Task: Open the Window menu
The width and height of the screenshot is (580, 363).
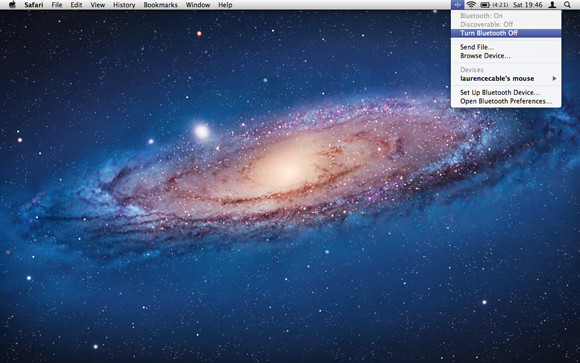Action: click(198, 5)
